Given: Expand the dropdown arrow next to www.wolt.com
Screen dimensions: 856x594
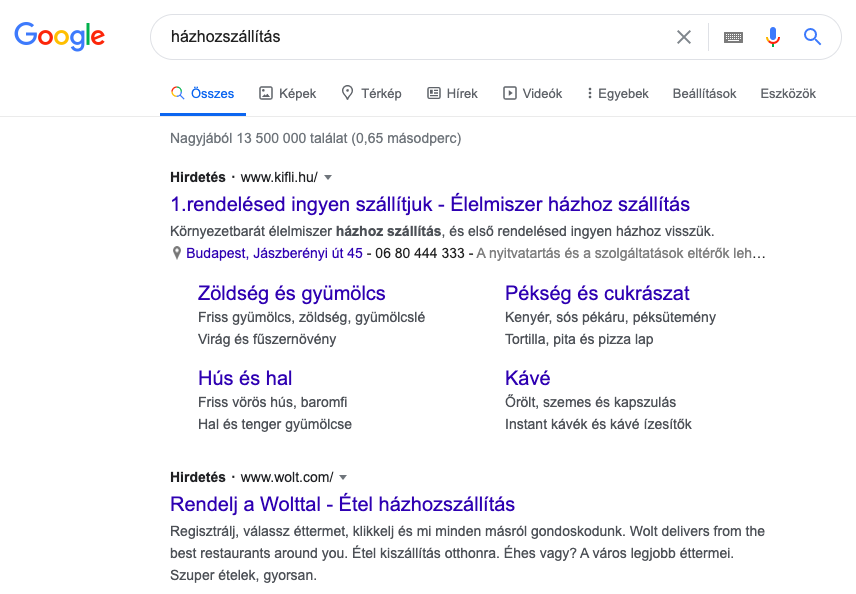Looking at the screenshot, I should pyautogui.click(x=343, y=478).
